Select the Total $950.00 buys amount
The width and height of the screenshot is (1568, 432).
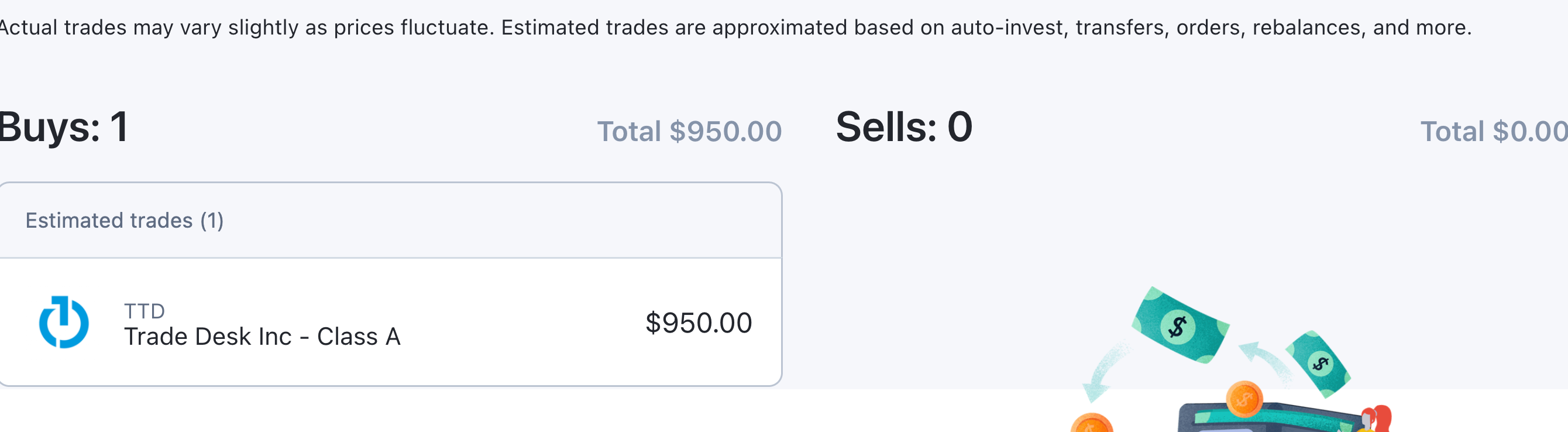coord(689,131)
